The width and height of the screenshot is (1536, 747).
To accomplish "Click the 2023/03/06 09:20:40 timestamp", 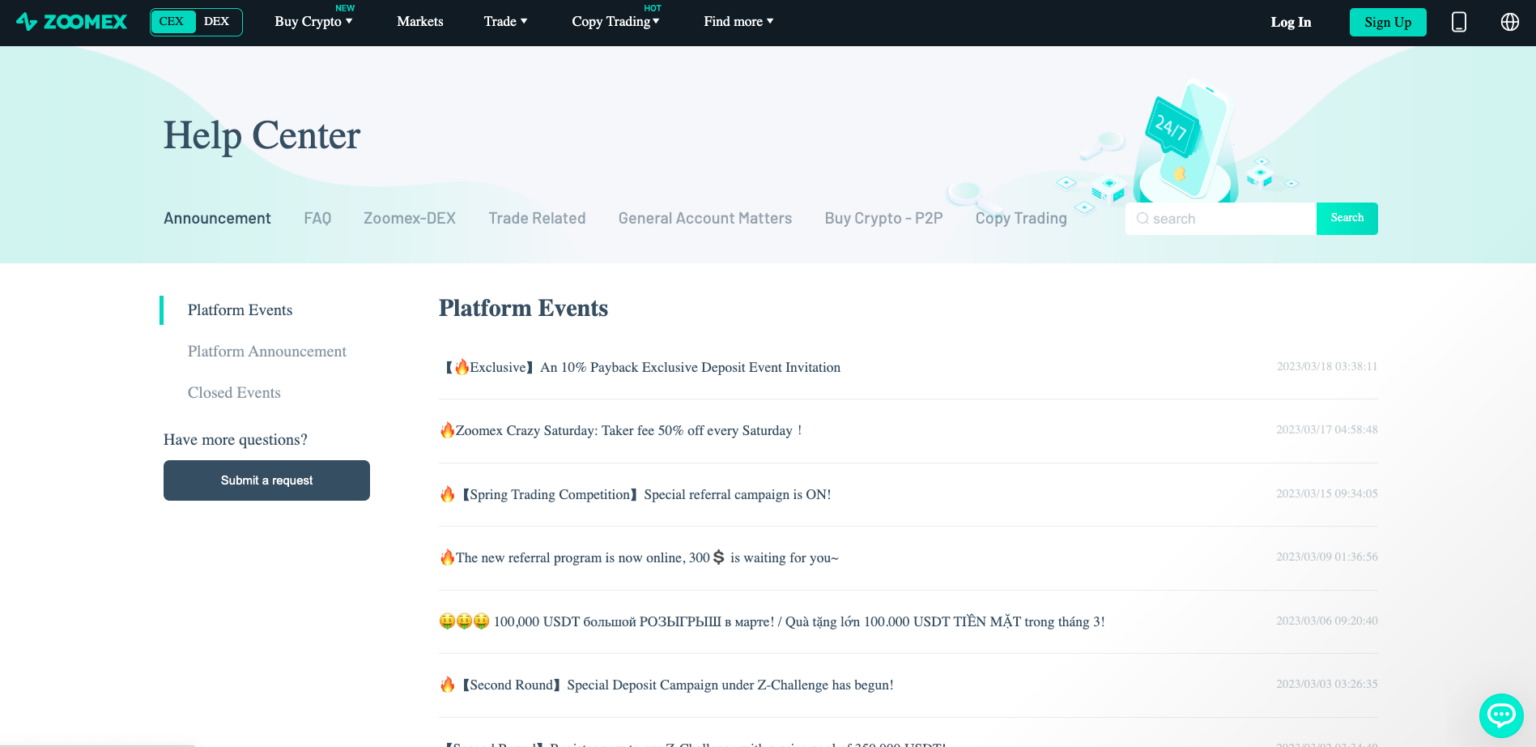I will [x=1327, y=621].
